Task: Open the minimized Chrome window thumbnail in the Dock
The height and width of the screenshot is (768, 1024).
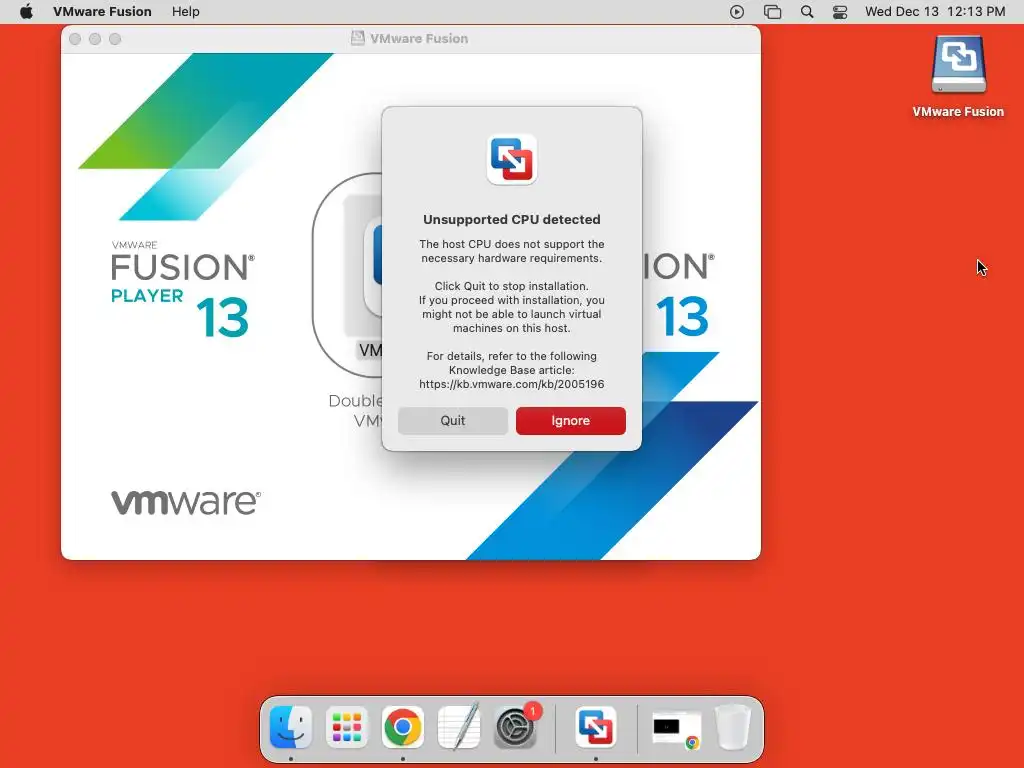Action: pyautogui.click(x=677, y=729)
